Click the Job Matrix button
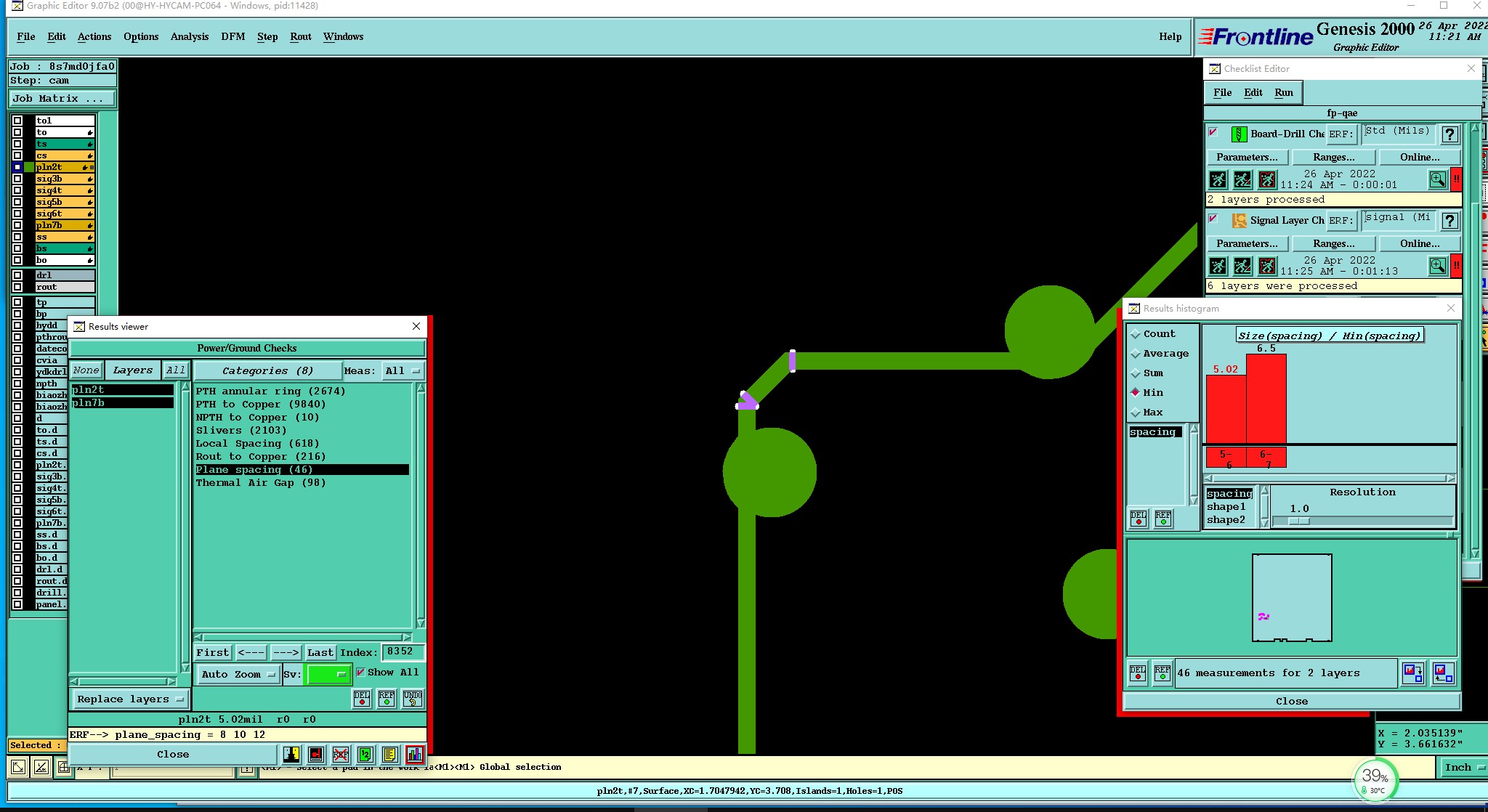1488x812 pixels. pyautogui.click(x=62, y=98)
